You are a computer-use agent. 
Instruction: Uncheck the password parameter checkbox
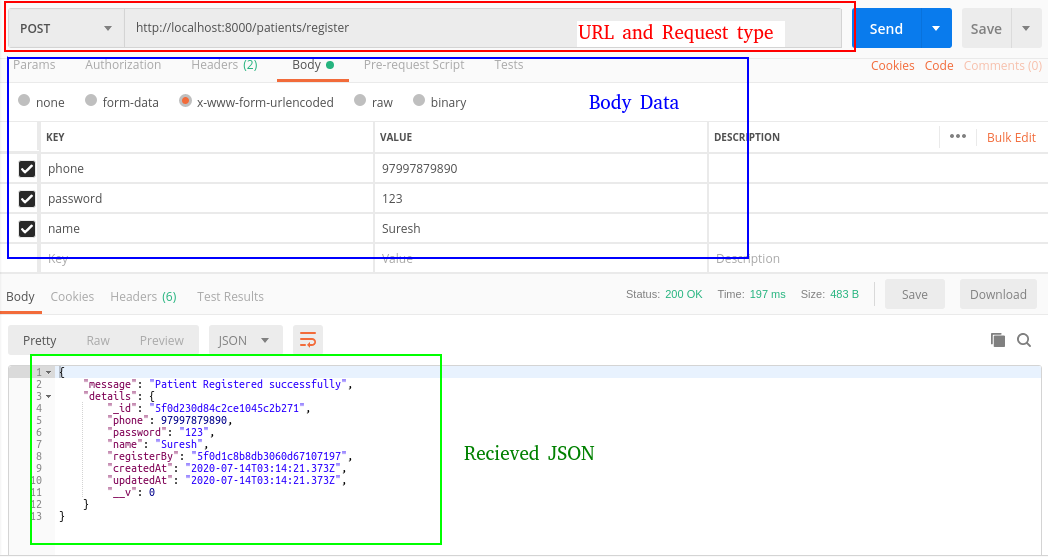click(27, 199)
